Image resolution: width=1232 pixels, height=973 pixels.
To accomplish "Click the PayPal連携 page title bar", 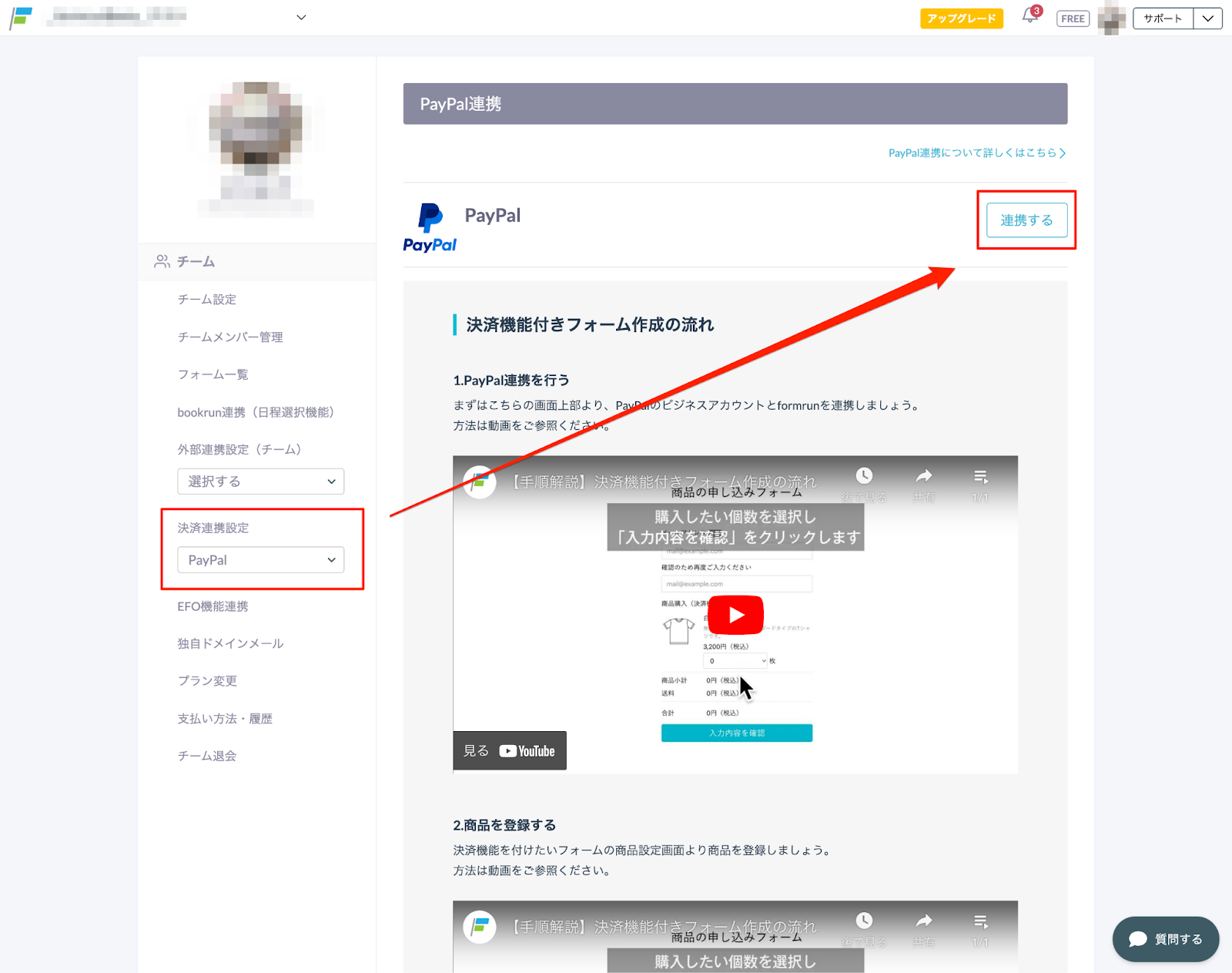I will (735, 104).
